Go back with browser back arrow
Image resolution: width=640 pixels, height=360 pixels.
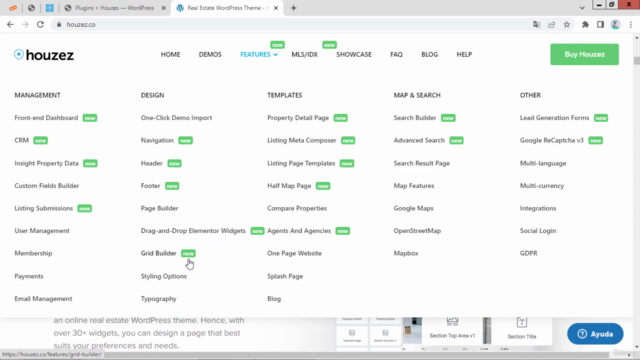click(x=10, y=24)
